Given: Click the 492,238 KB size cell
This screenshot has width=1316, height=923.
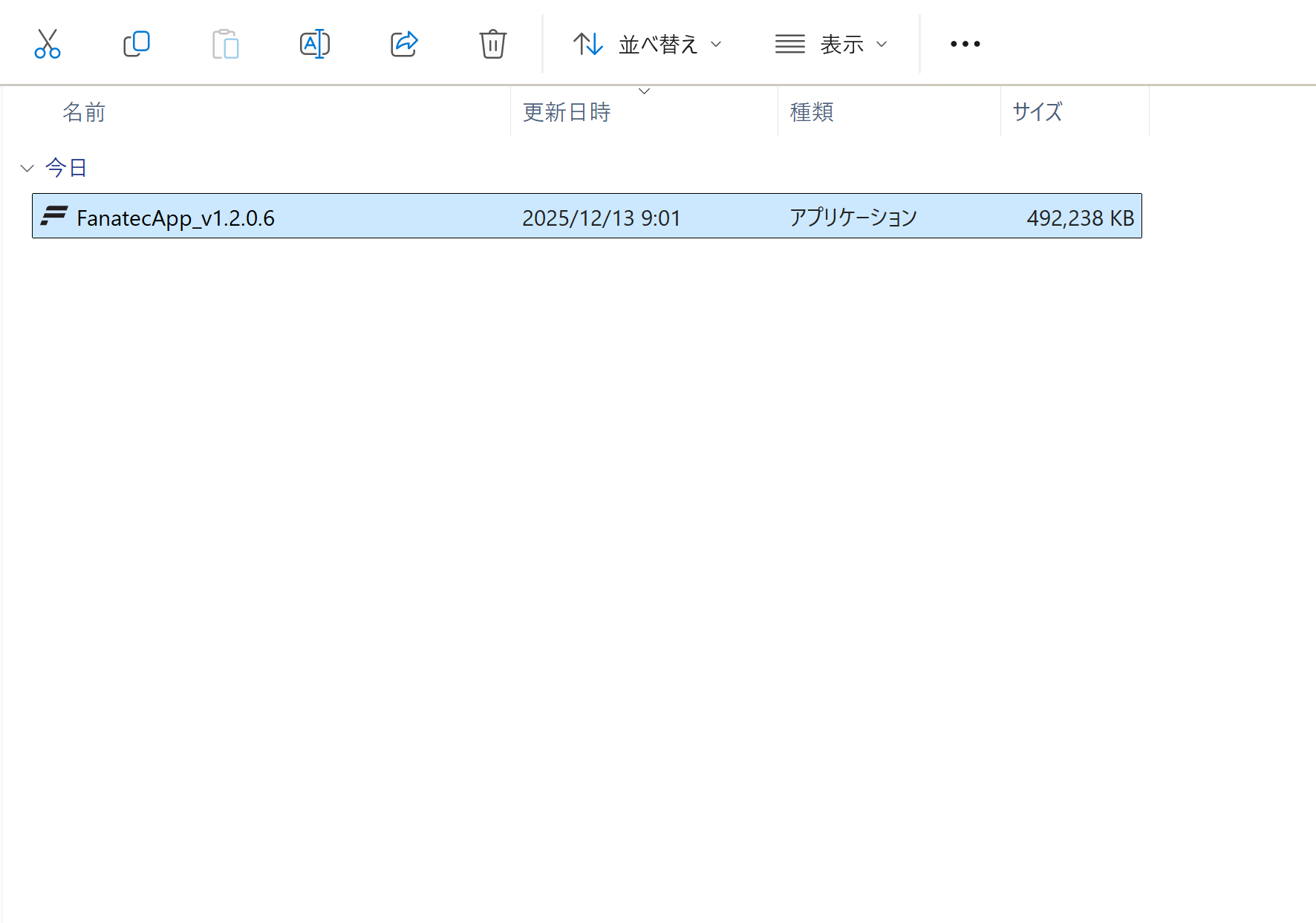Looking at the screenshot, I should point(1080,218).
